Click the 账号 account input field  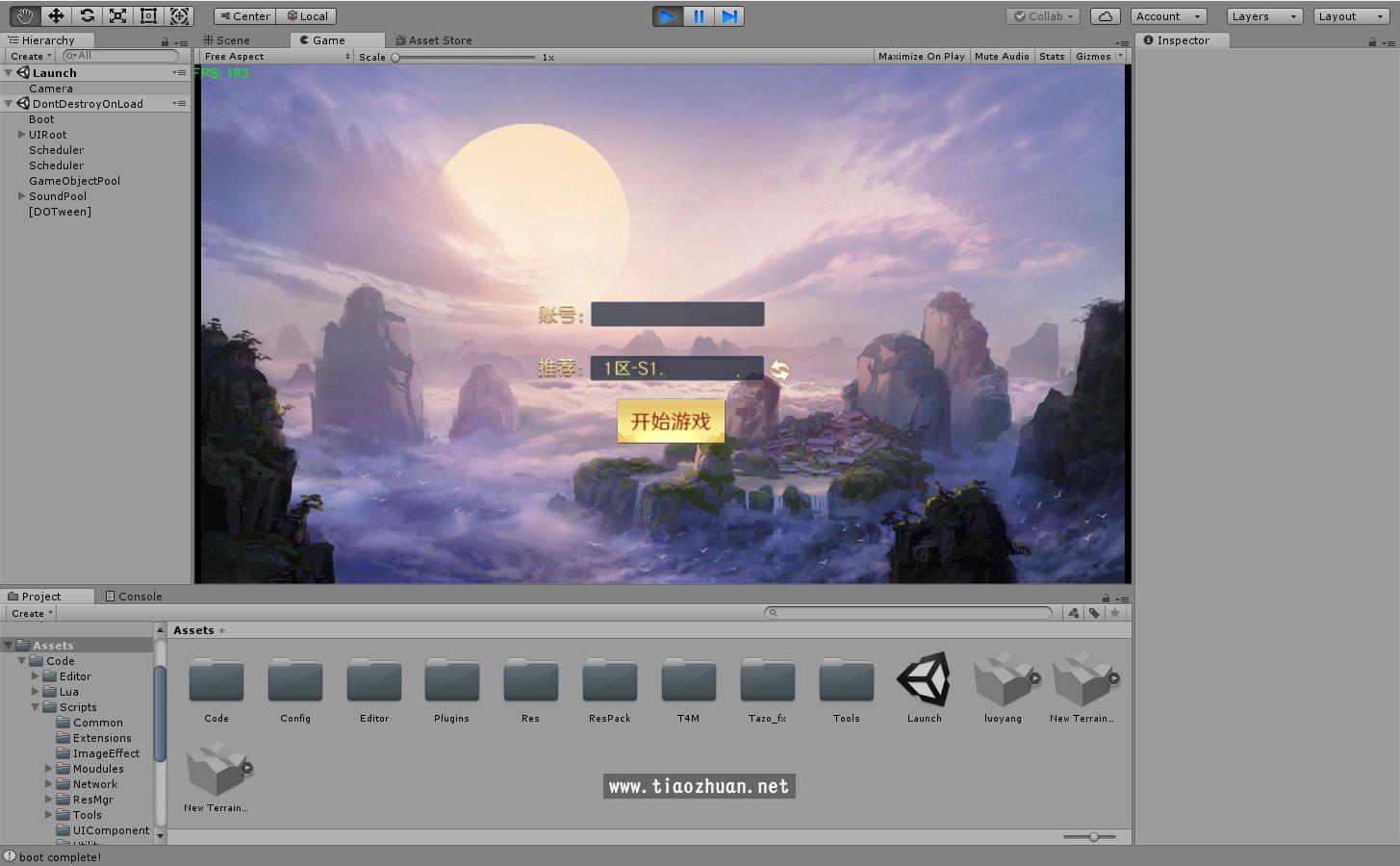677,315
